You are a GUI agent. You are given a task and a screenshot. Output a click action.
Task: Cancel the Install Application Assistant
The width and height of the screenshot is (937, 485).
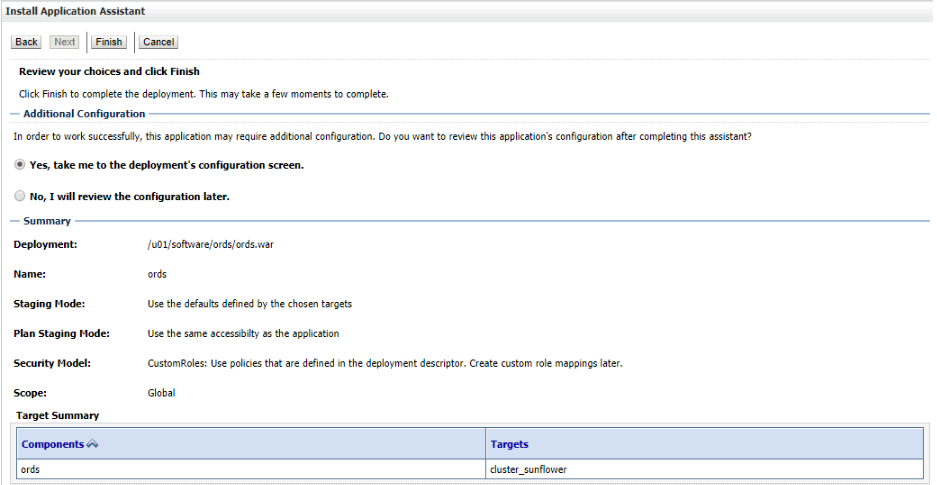coord(158,42)
